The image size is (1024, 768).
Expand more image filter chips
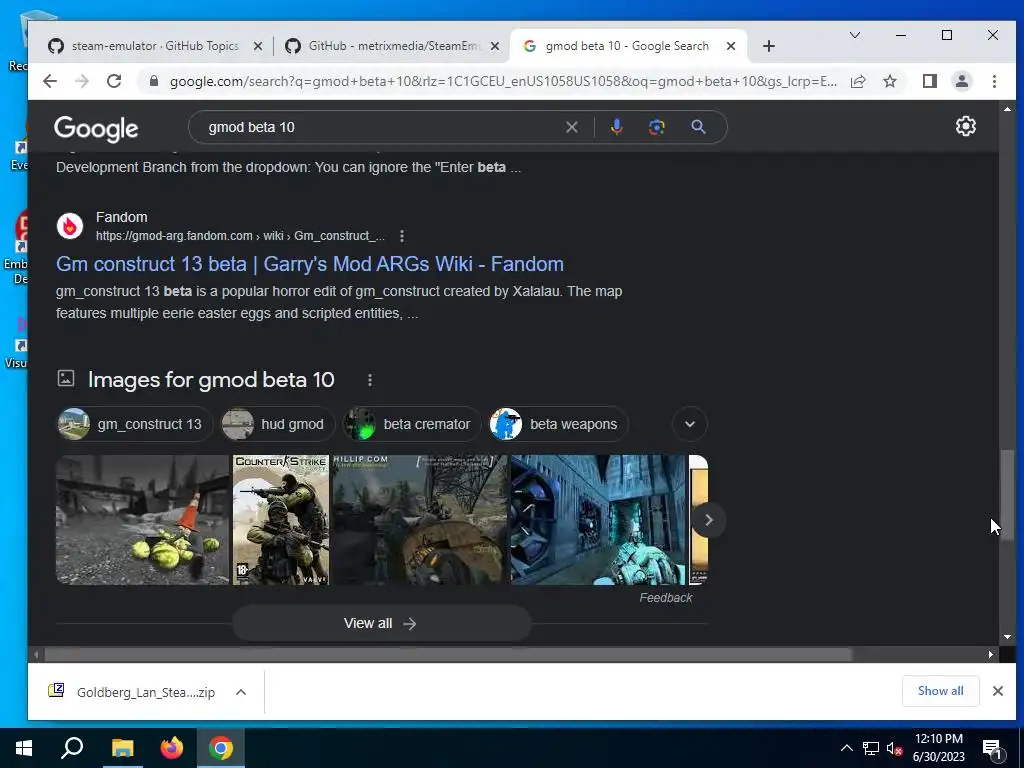pyautogui.click(x=690, y=424)
